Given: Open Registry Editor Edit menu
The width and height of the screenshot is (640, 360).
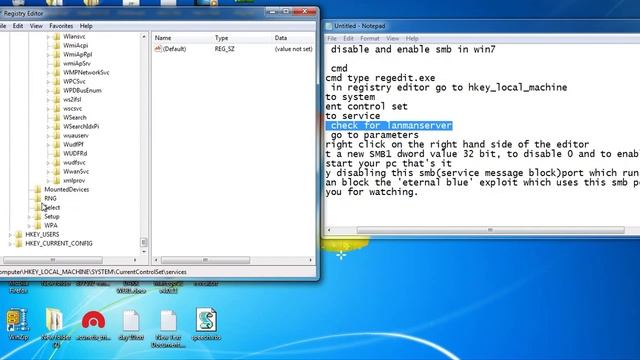Looking at the screenshot, I should (x=18, y=26).
